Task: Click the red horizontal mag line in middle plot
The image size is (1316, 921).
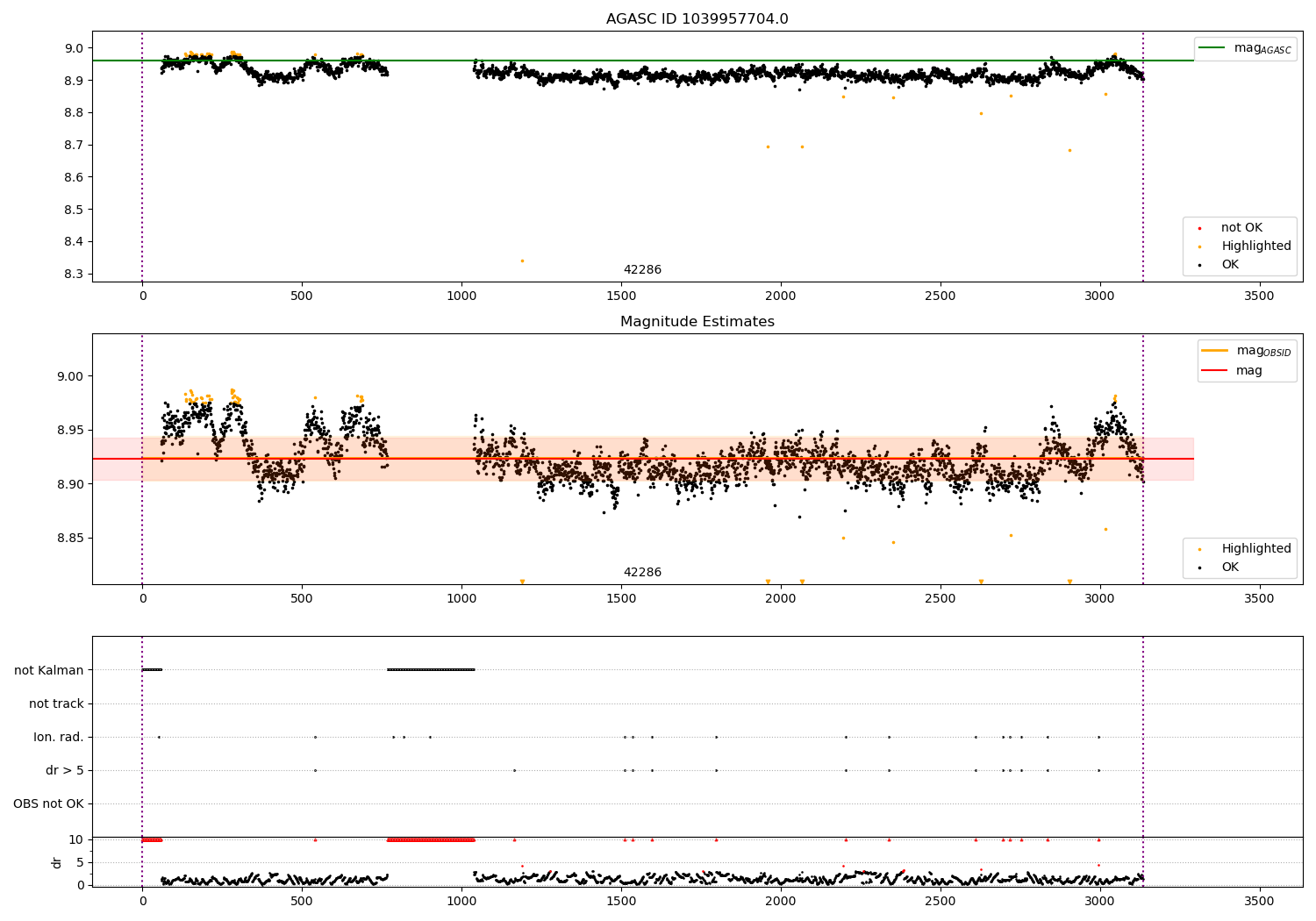Action: (x=643, y=459)
